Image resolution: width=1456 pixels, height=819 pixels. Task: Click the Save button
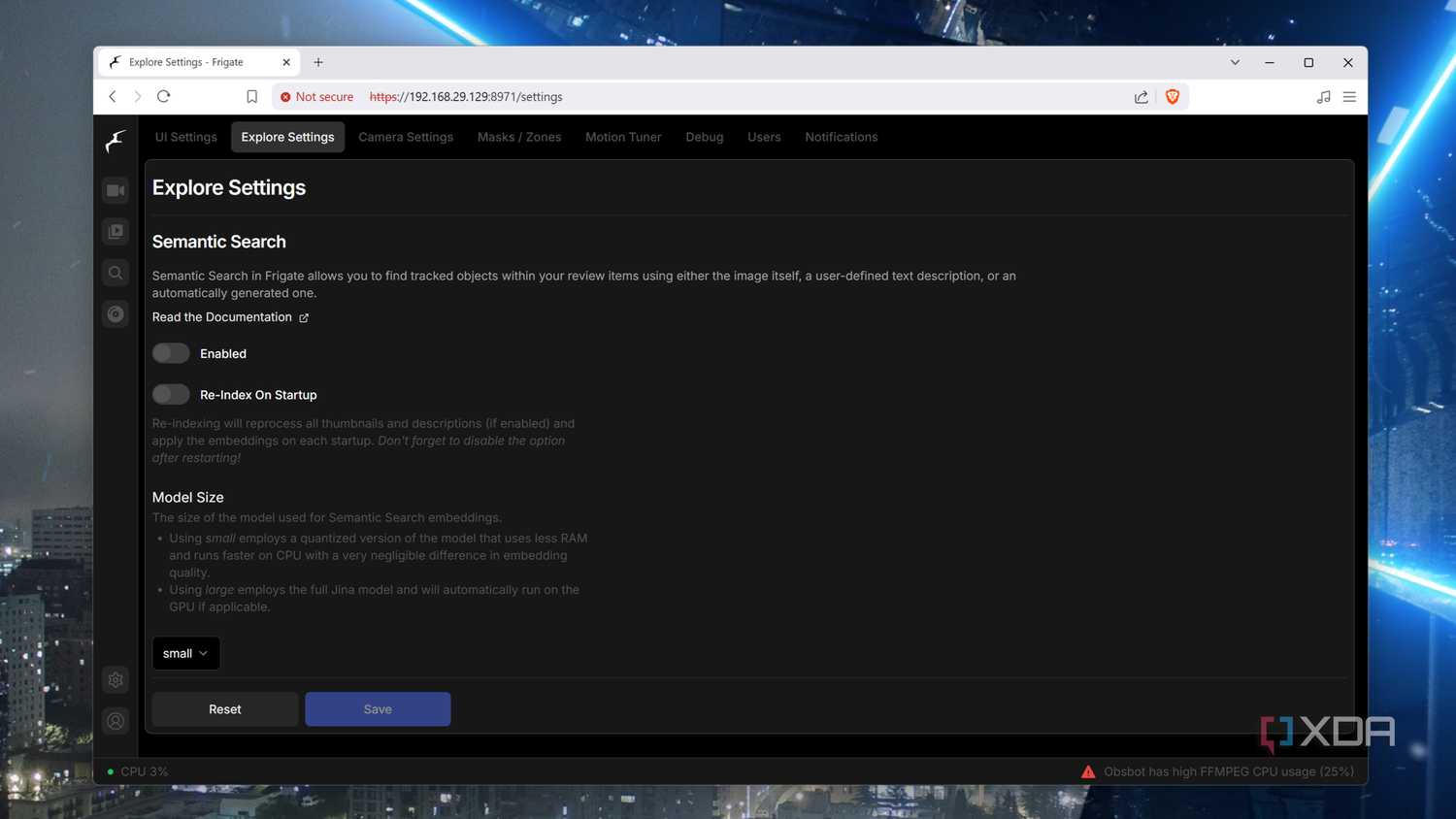tap(378, 709)
